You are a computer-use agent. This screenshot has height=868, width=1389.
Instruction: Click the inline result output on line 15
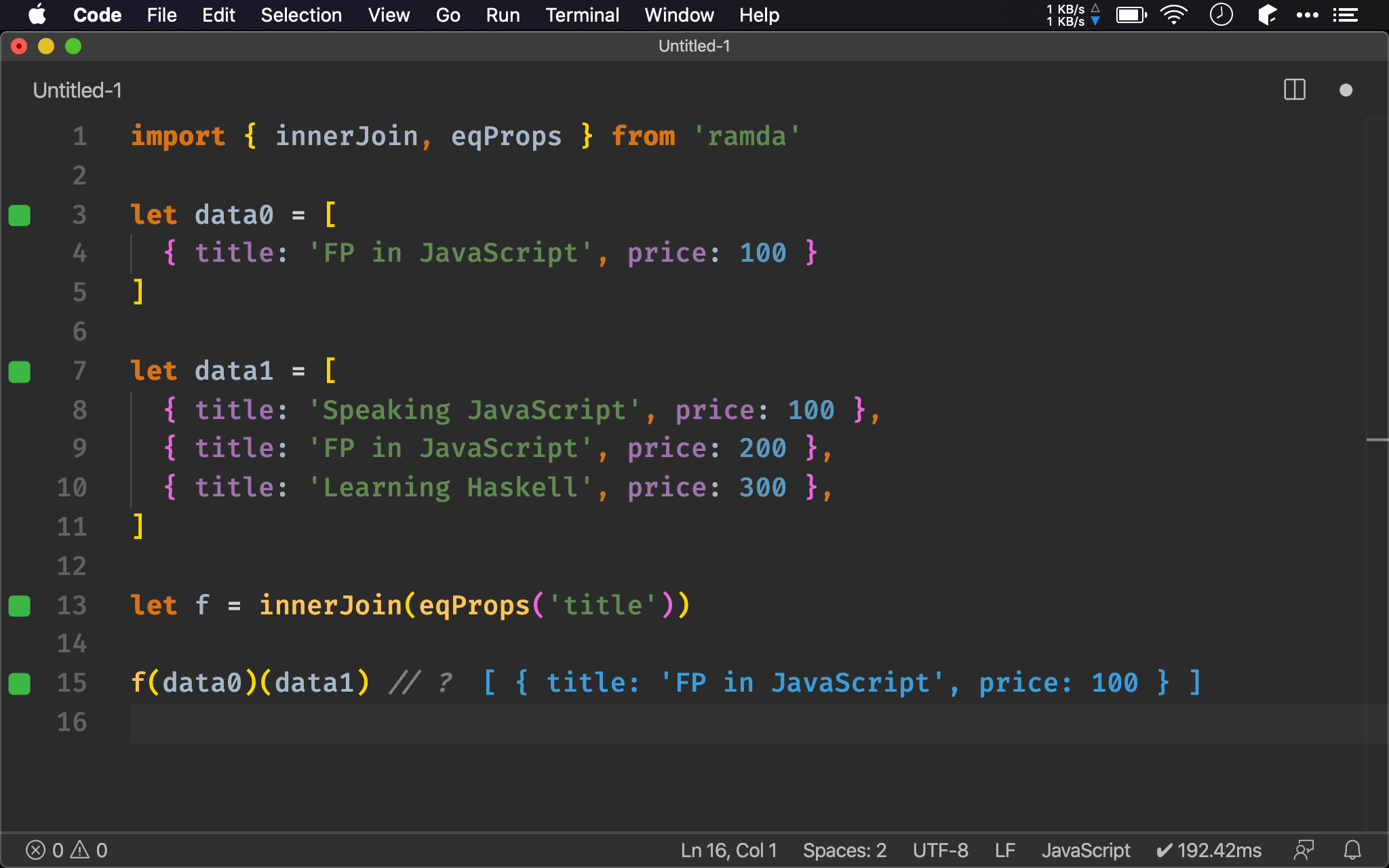842,683
